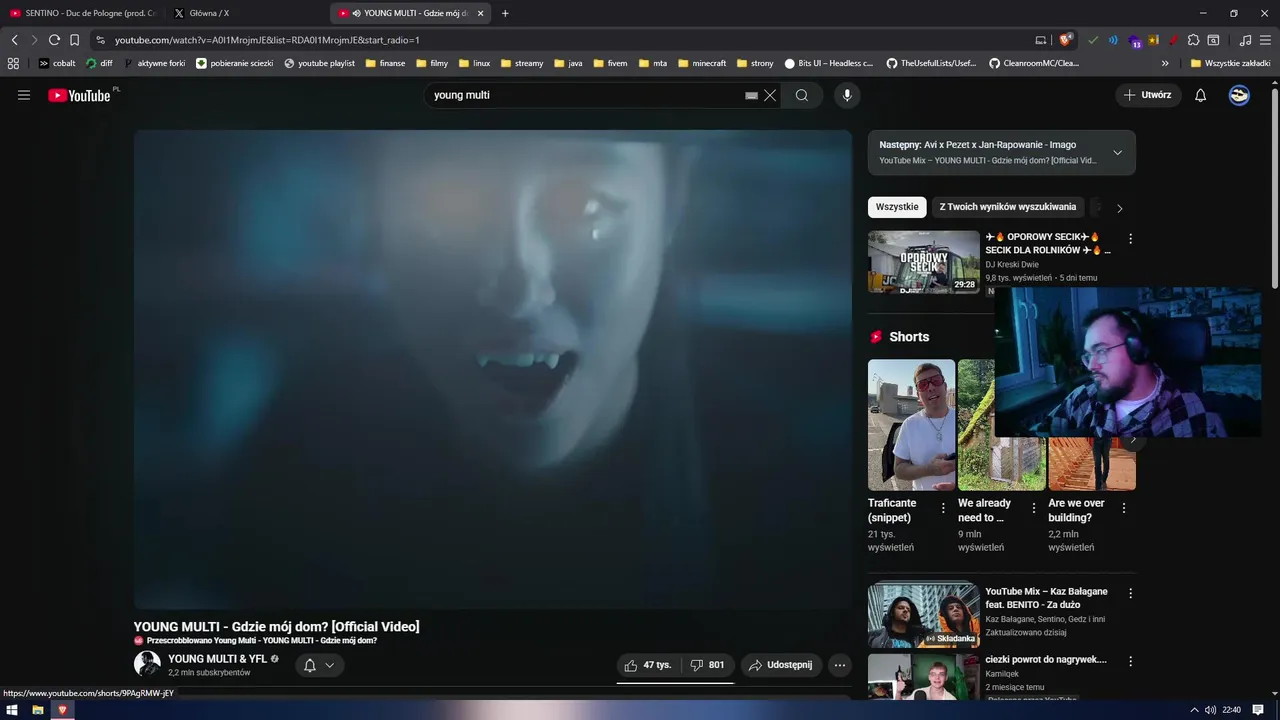This screenshot has width=1280, height=720.
Task: Open minecraft bookmarks folder
Action: pyautogui.click(x=702, y=63)
